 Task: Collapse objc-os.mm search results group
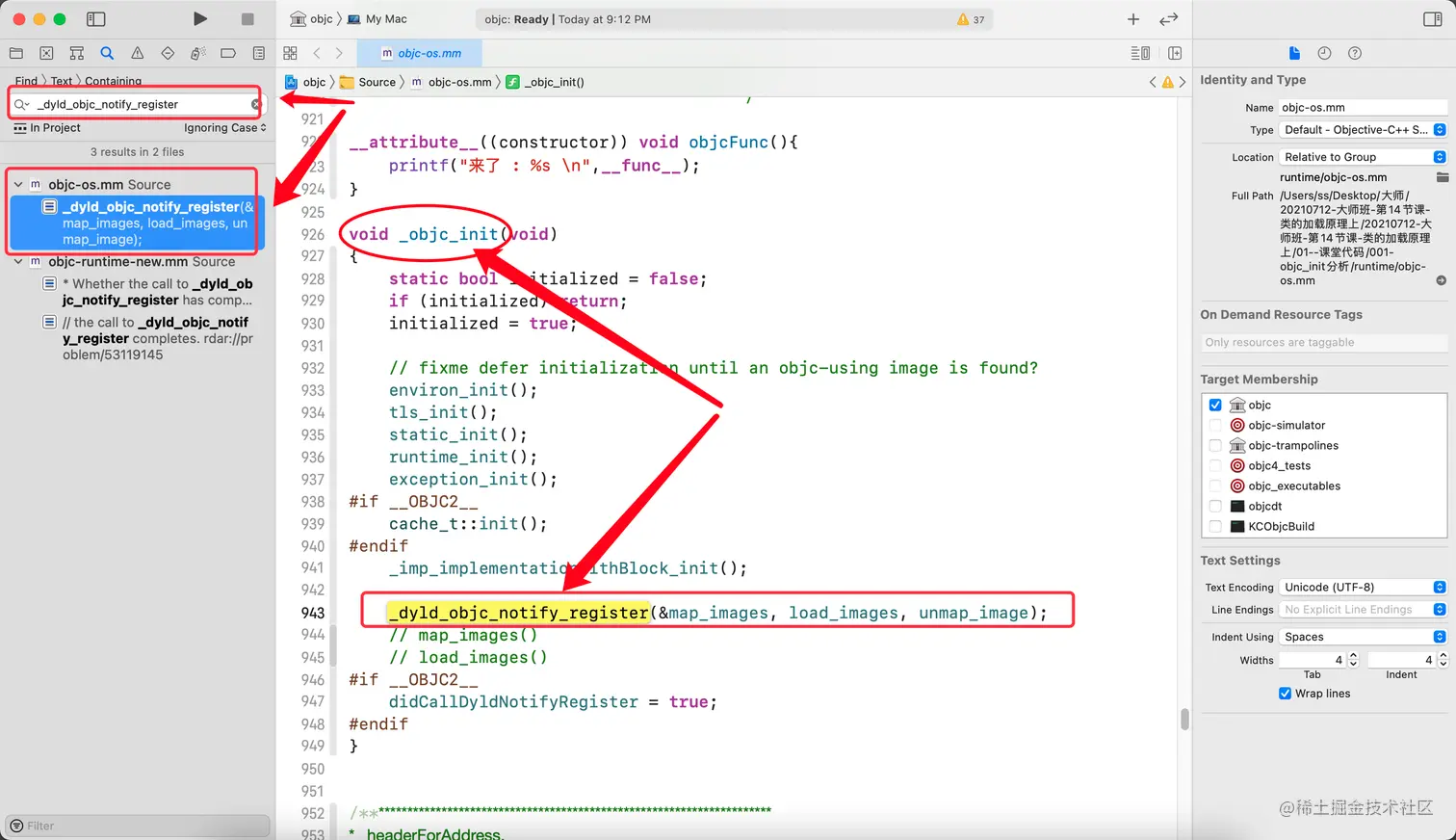point(18,184)
